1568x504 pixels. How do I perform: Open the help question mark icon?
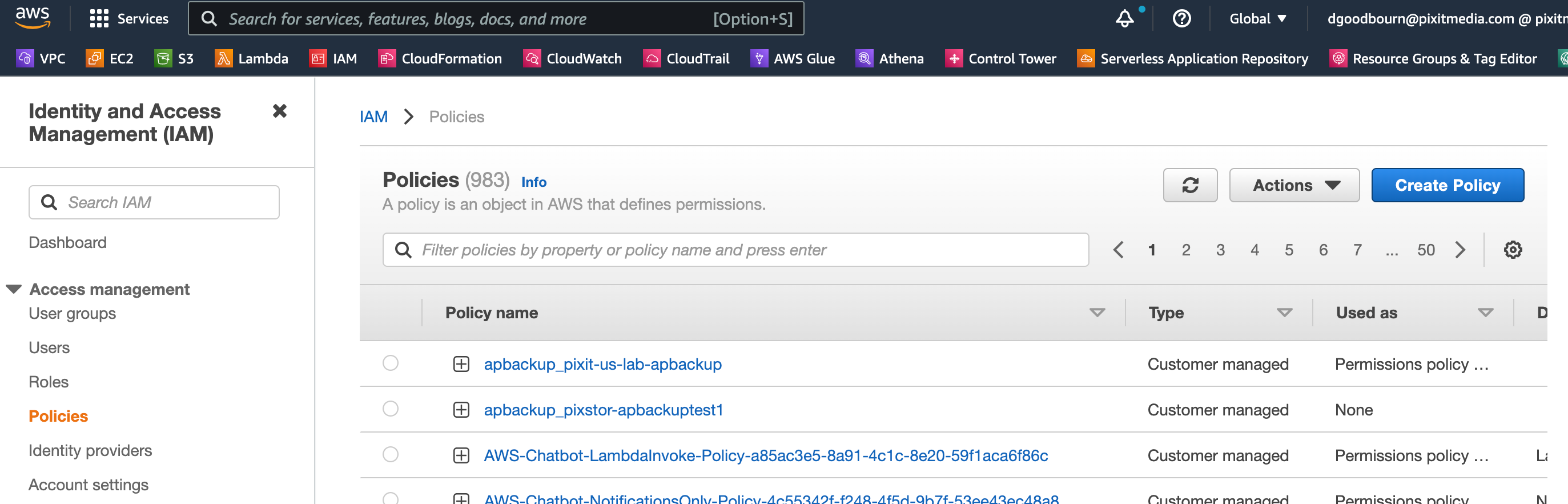pos(1181,19)
